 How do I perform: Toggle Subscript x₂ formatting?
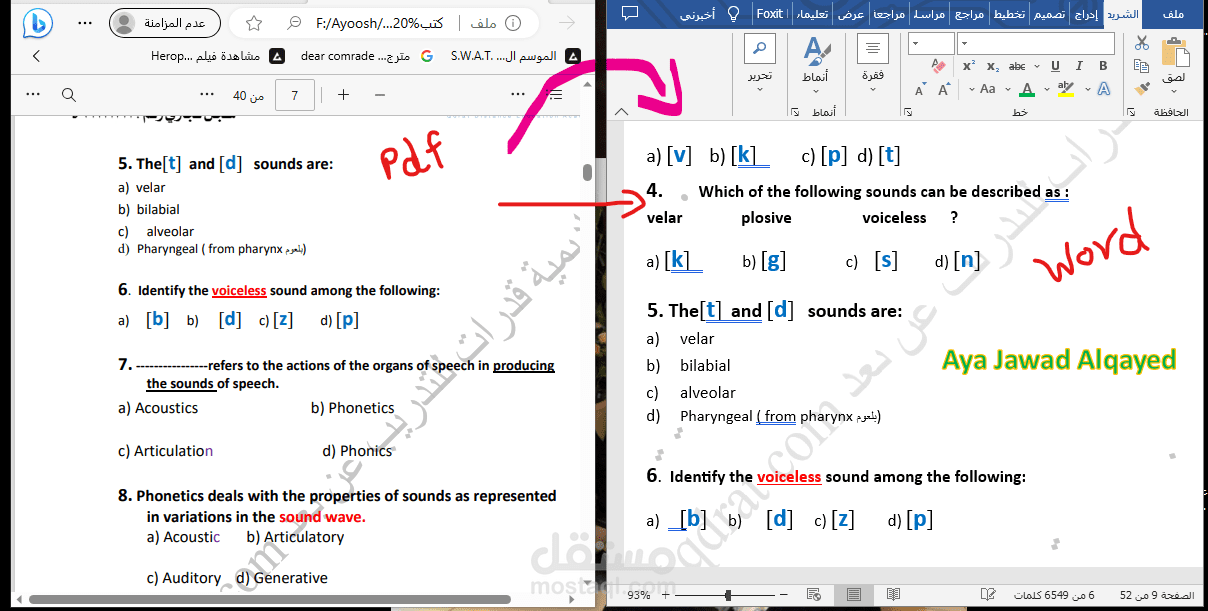pyautogui.click(x=993, y=66)
